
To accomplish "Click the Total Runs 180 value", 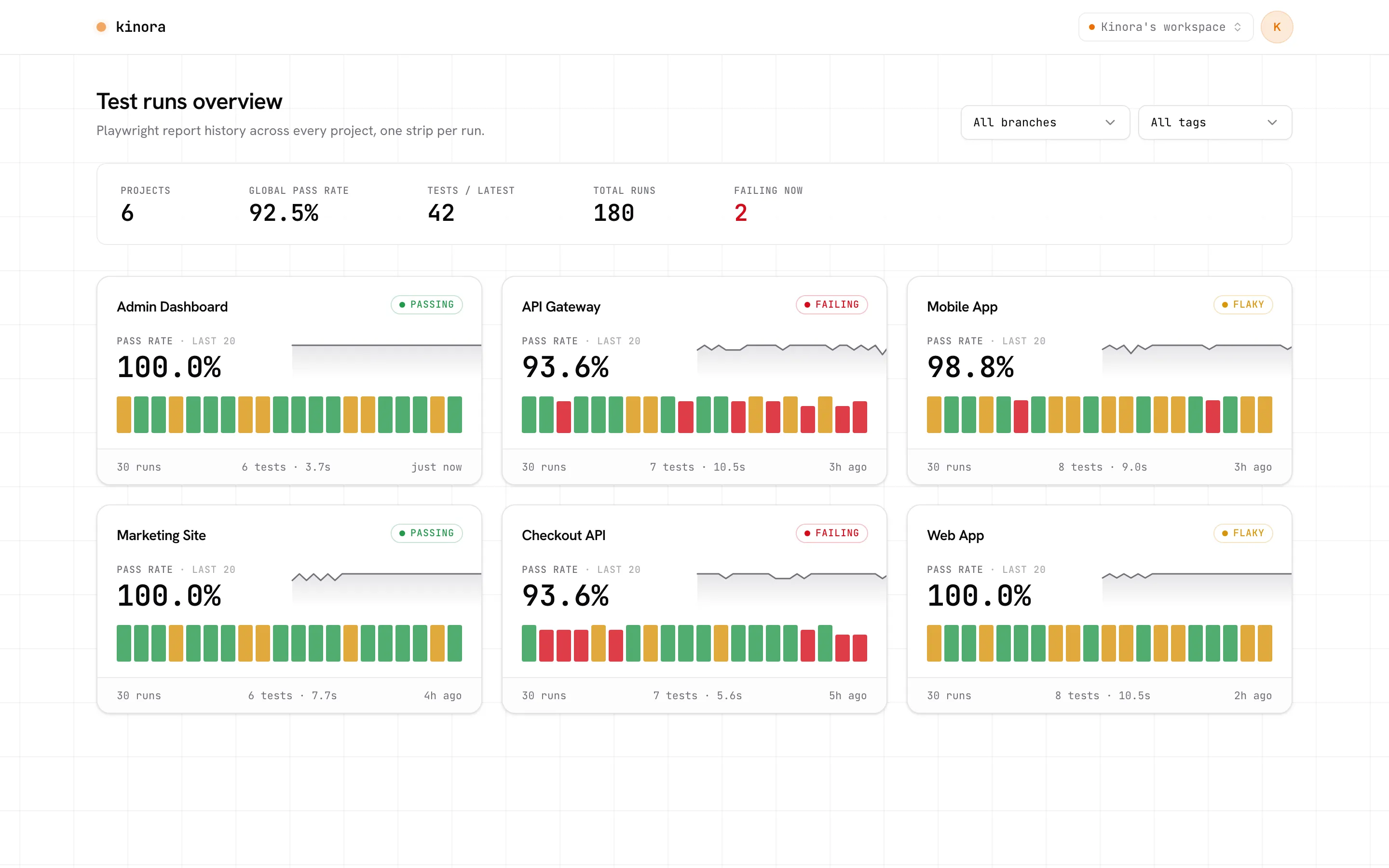I will tap(613, 213).
